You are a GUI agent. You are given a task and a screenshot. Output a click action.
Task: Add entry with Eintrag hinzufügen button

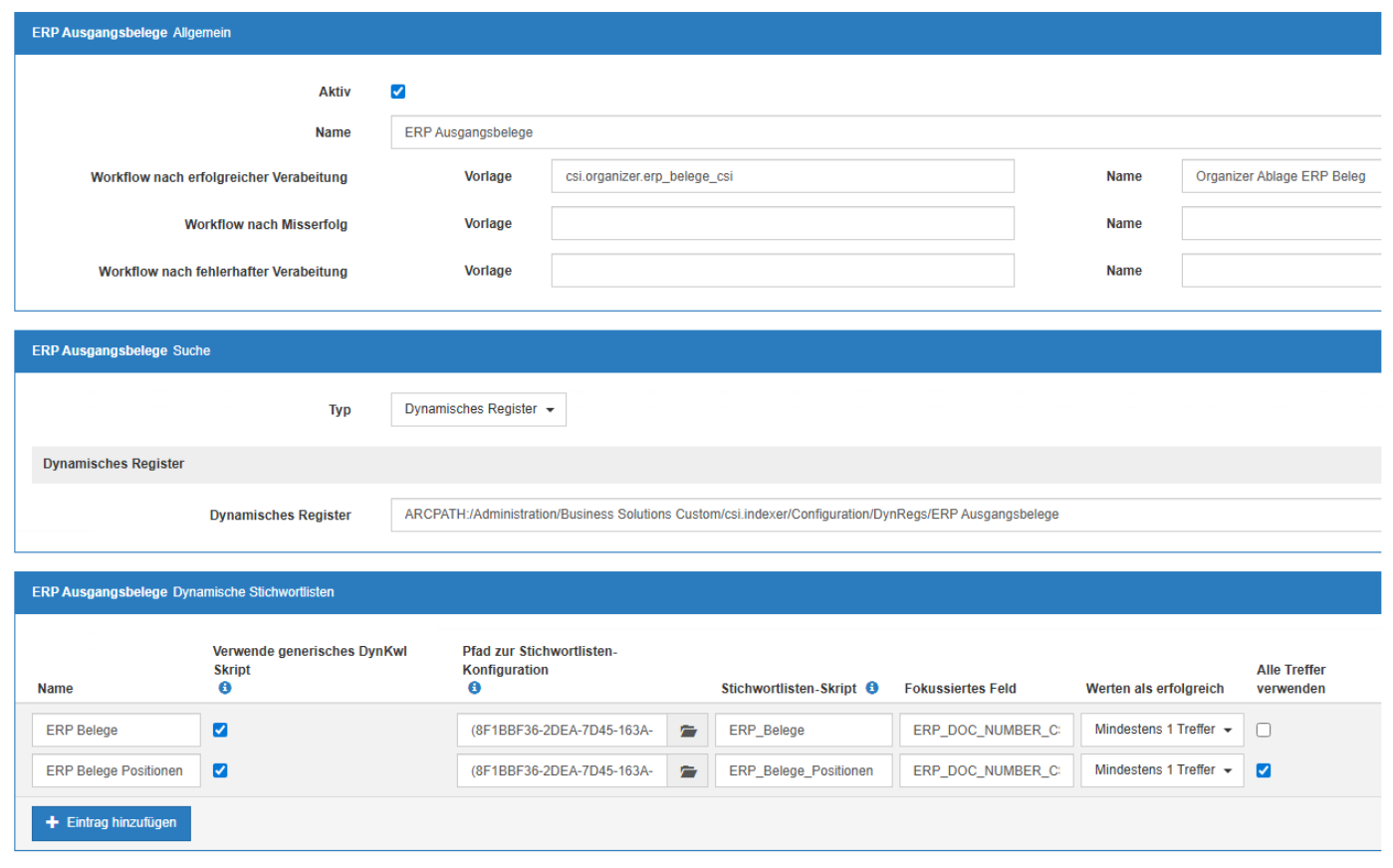coord(112,823)
